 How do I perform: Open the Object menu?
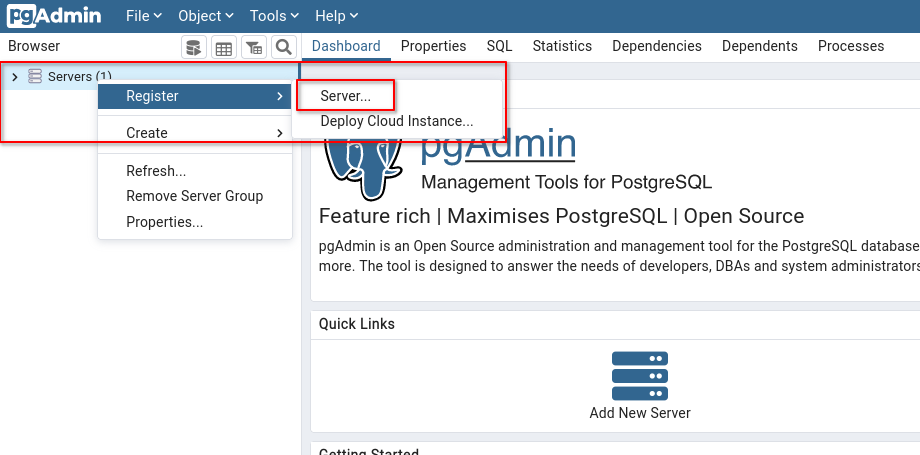click(x=206, y=16)
